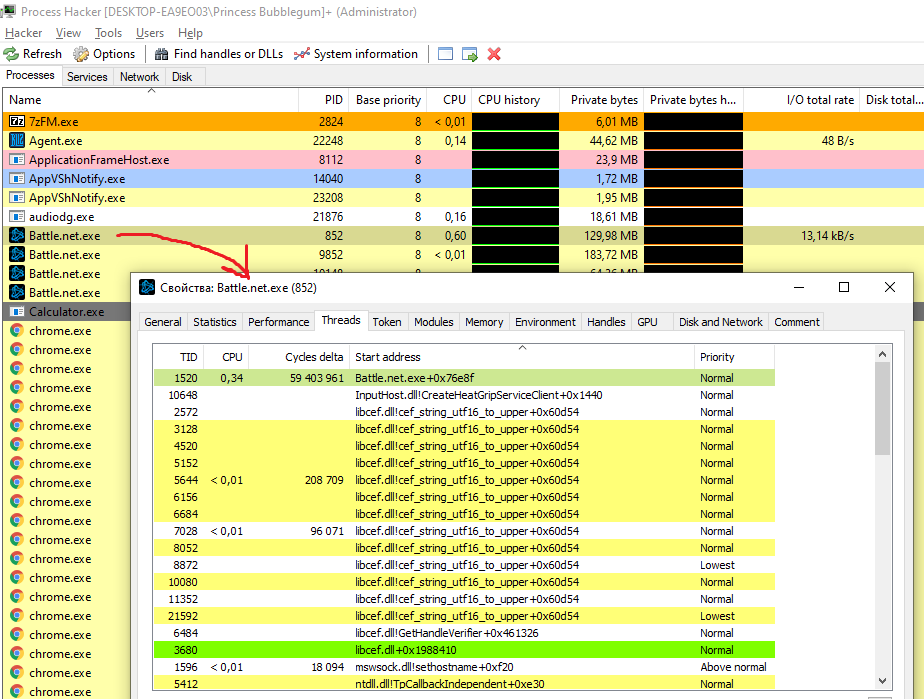Select the Agent.exe process icon
924x699 pixels.
click(x=17, y=140)
